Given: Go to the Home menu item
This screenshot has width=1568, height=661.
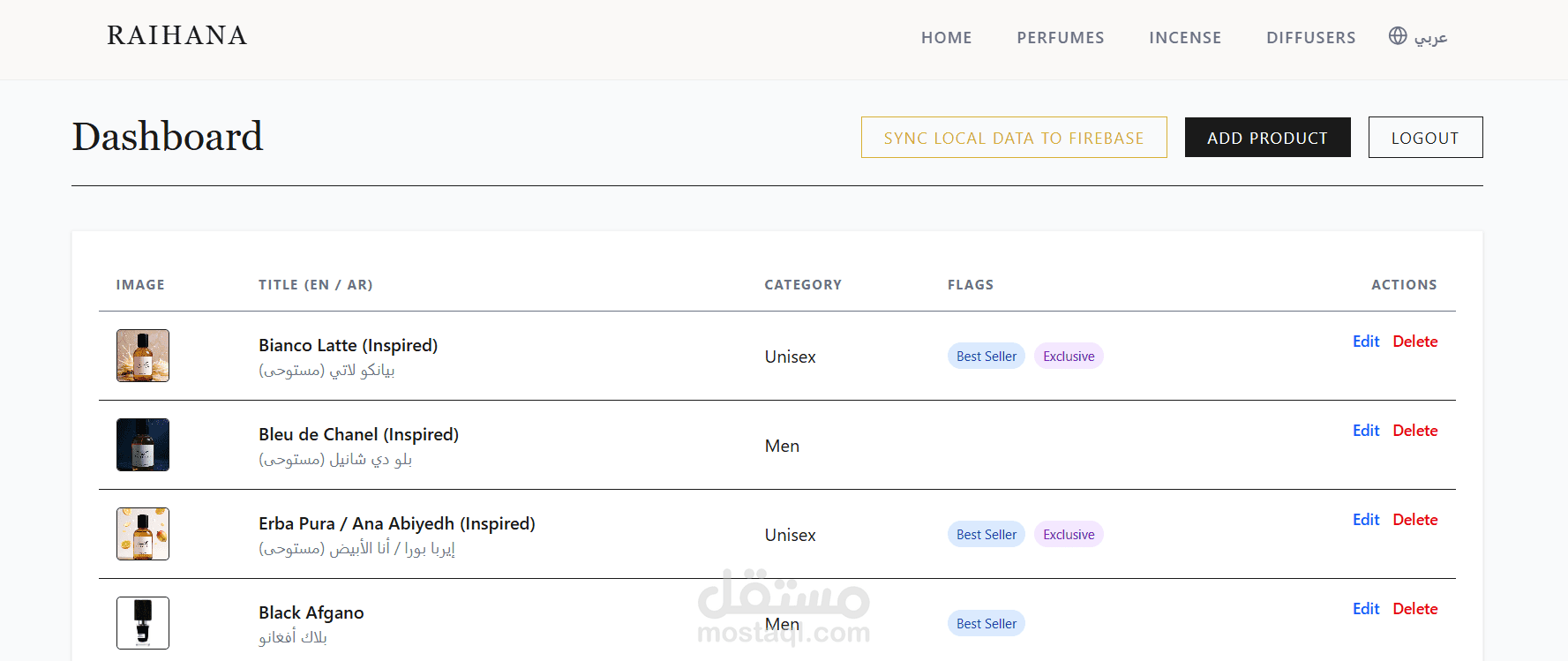Looking at the screenshot, I should pos(946,38).
